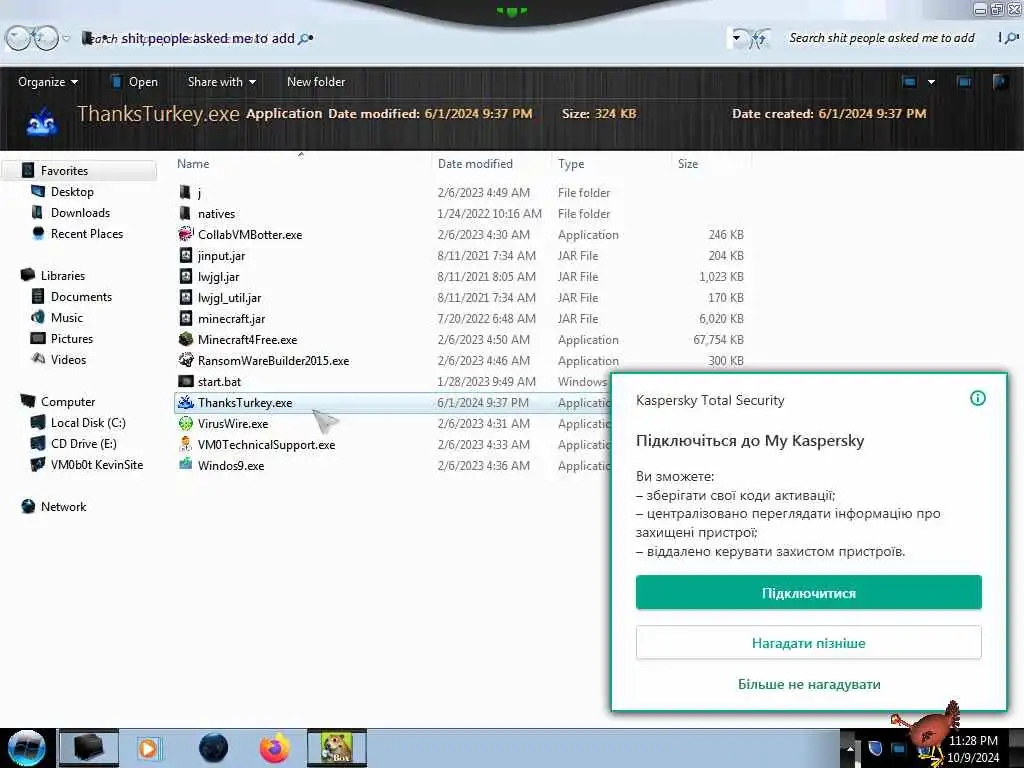
Task: Show hidden system tray icons
Action: pyautogui.click(x=850, y=749)
